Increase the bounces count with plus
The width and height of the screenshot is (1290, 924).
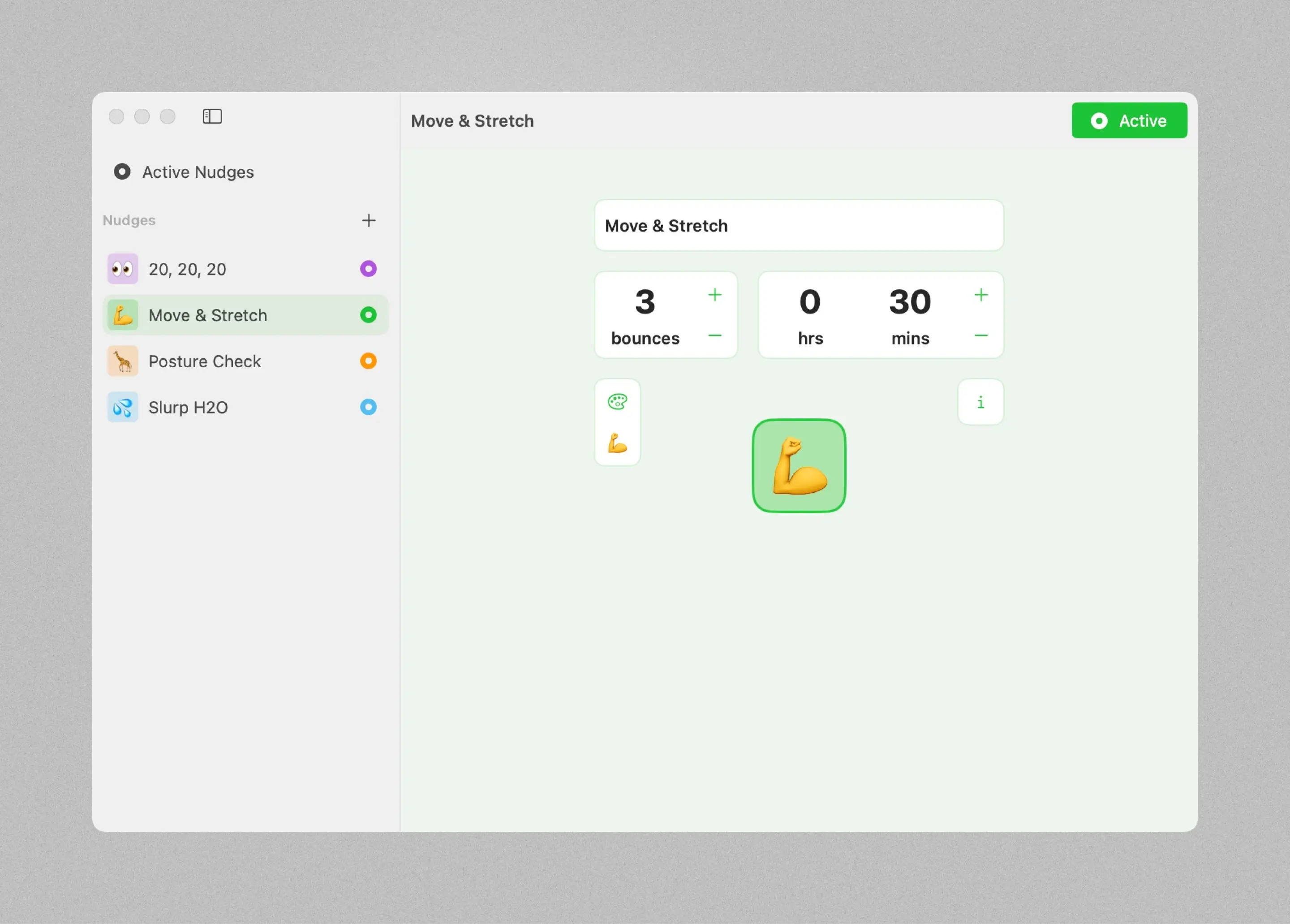714,295
